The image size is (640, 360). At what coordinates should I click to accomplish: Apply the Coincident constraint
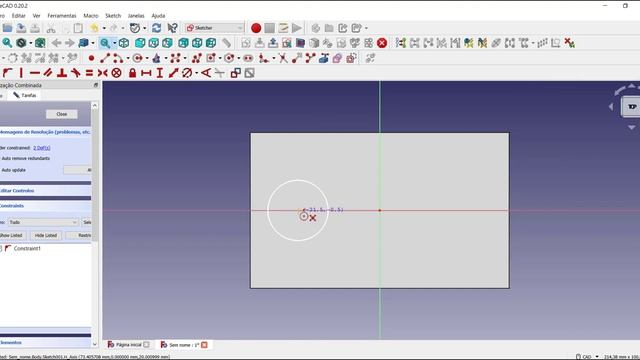tap(7, 73)
